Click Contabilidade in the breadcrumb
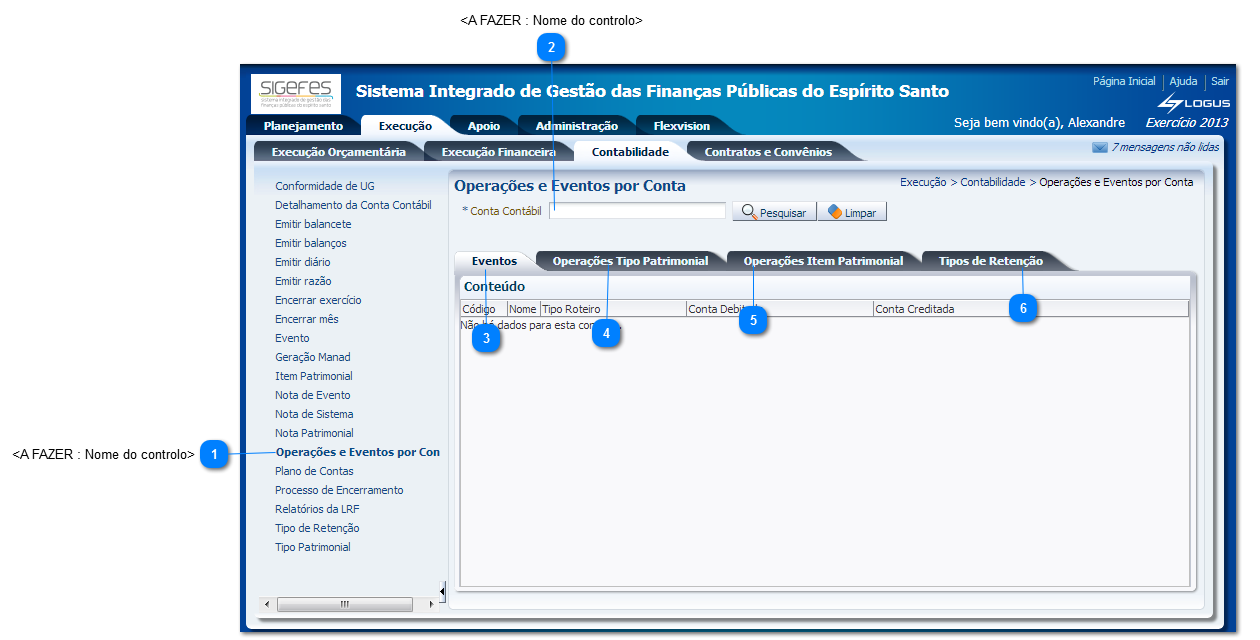 pos(992,182)
